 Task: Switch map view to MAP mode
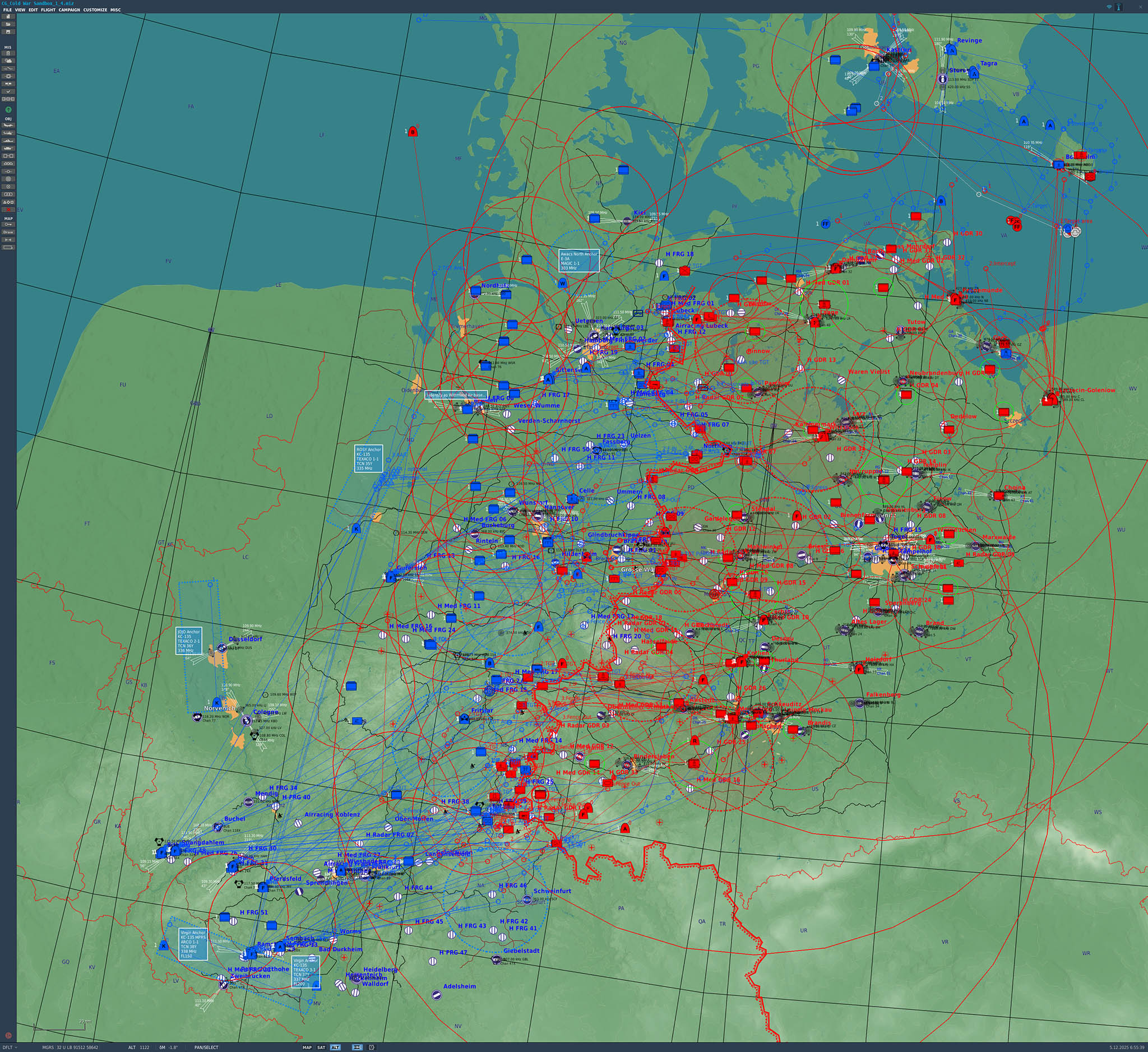(307, 1047)
